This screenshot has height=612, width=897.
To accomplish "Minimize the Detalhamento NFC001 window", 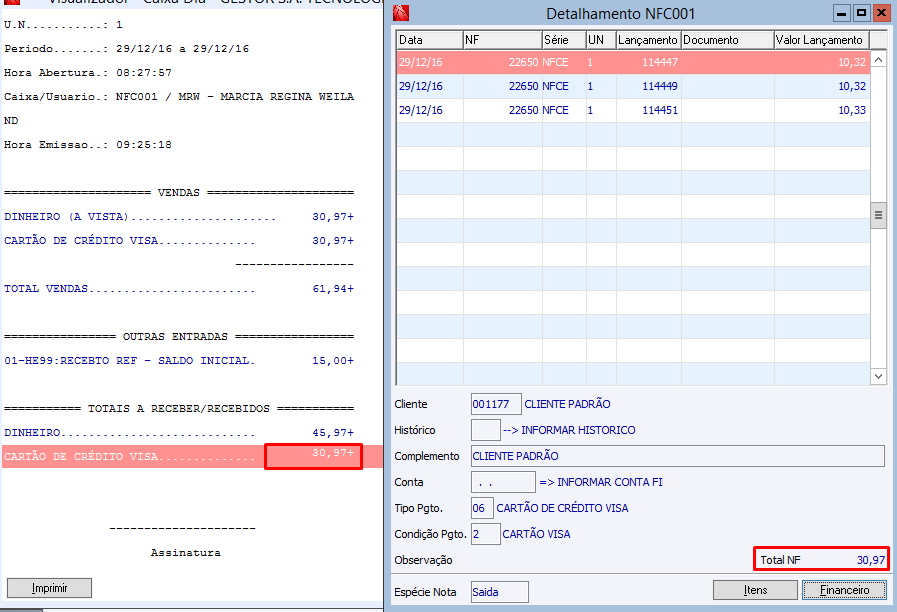I will (842, 13).
